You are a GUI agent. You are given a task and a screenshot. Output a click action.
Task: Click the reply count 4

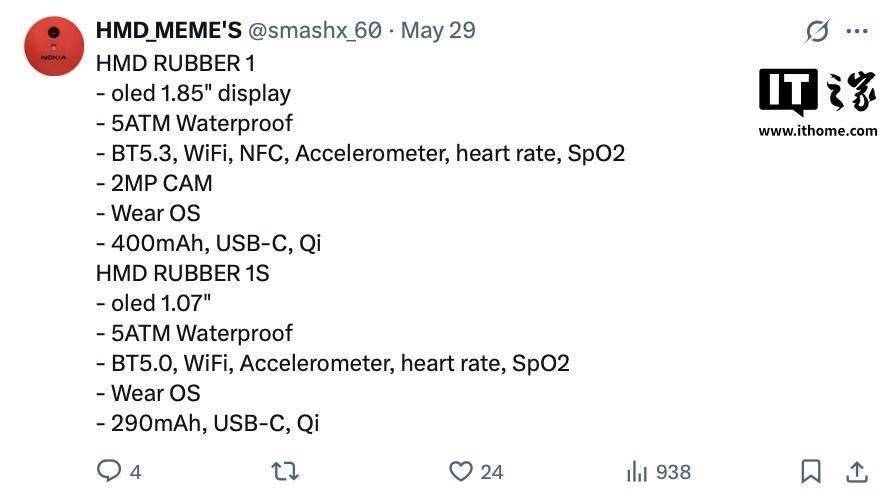pos(135,472)
